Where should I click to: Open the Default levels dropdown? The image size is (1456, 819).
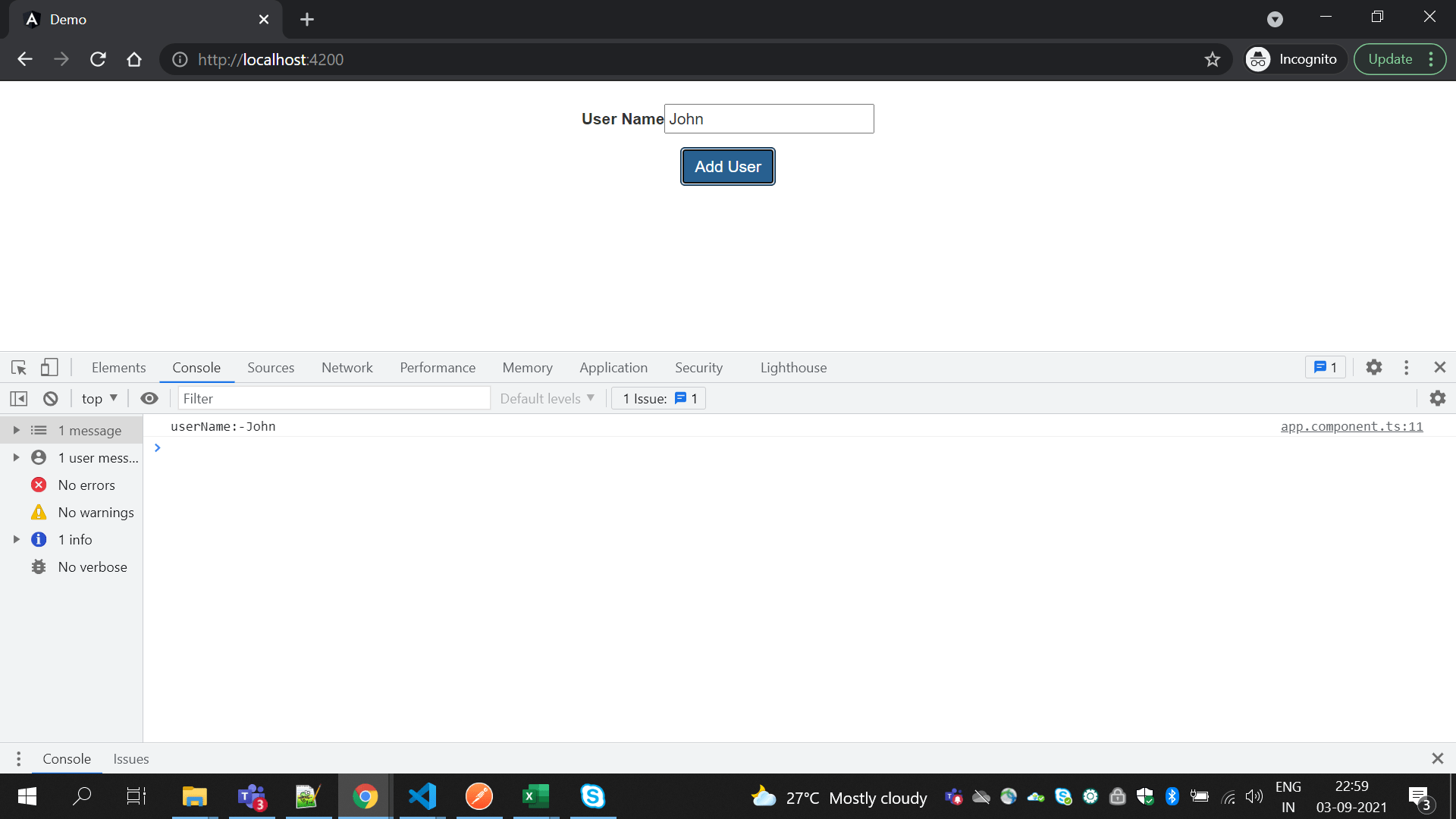click(x=546, y=398)
